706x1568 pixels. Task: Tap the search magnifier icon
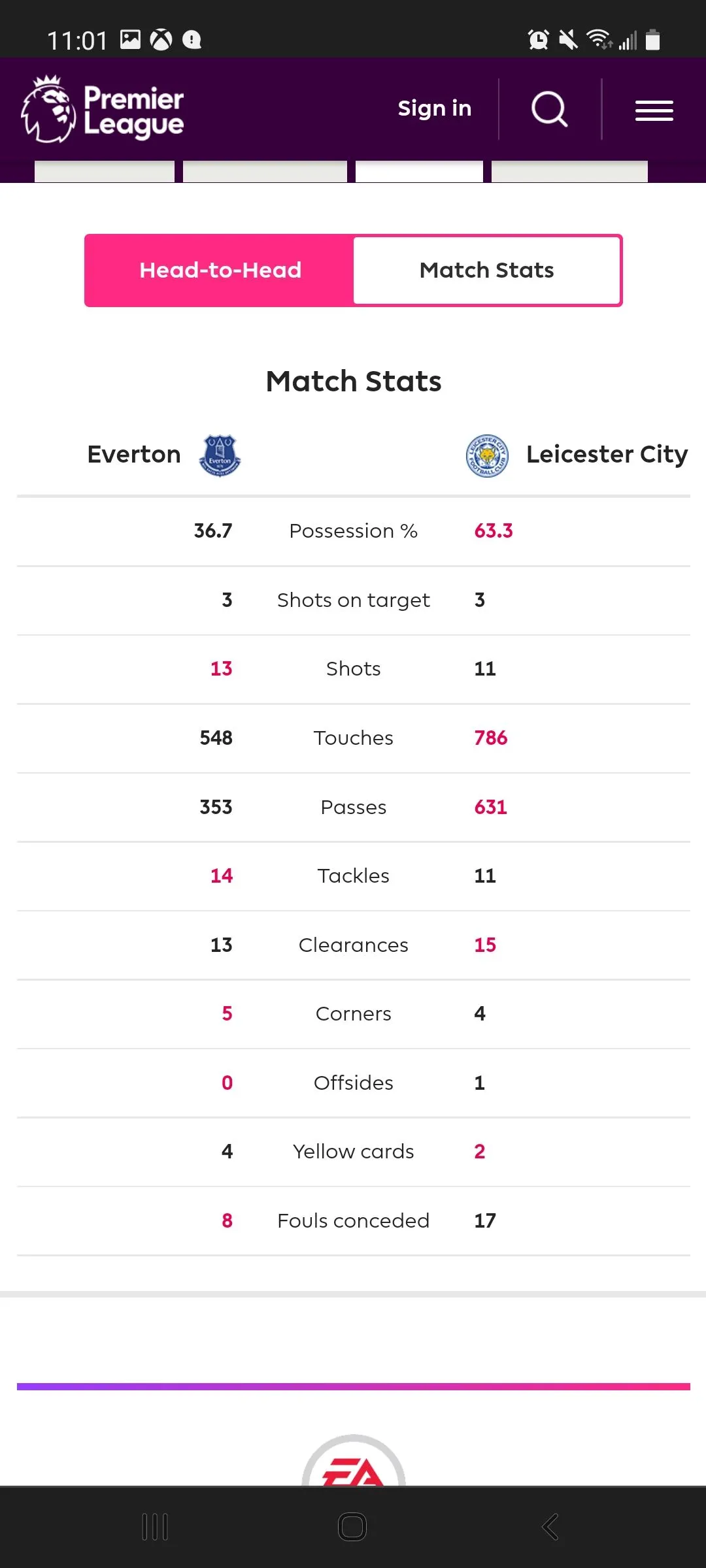[x=549, y=109]
